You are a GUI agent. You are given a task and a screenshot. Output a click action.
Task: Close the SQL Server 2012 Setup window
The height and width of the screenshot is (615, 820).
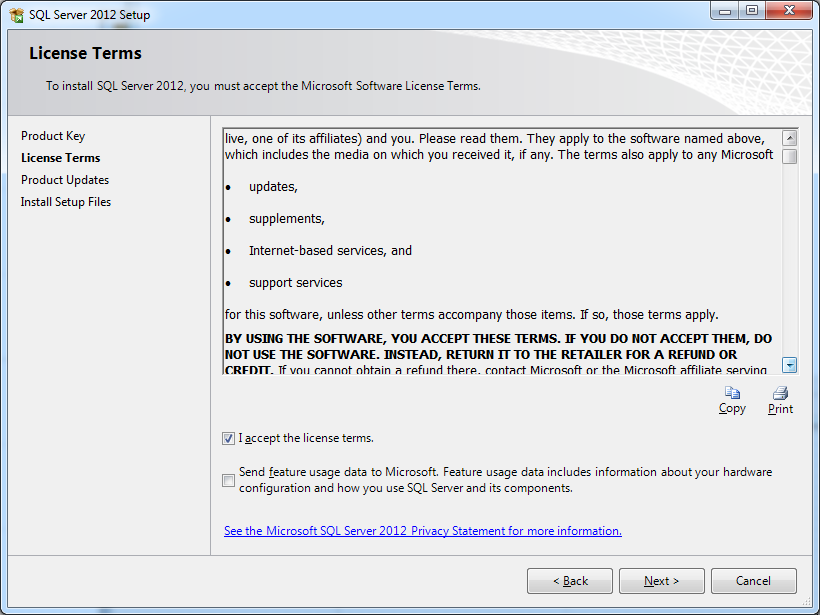(x=790, y=11)
